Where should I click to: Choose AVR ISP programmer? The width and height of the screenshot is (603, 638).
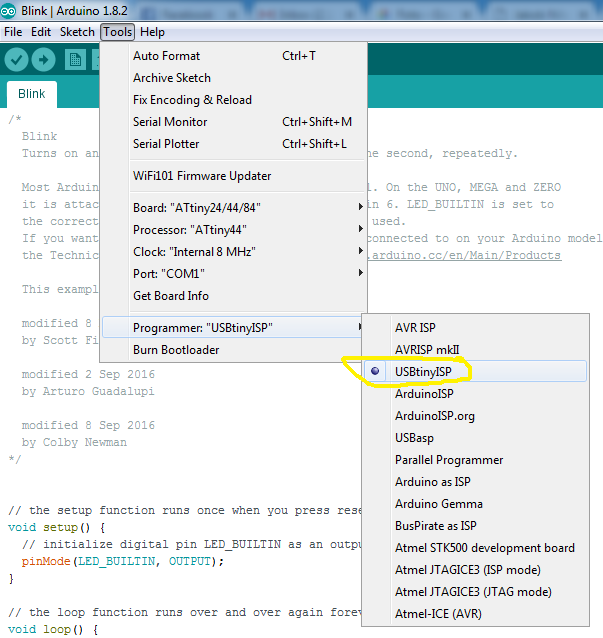click(475, 328)
